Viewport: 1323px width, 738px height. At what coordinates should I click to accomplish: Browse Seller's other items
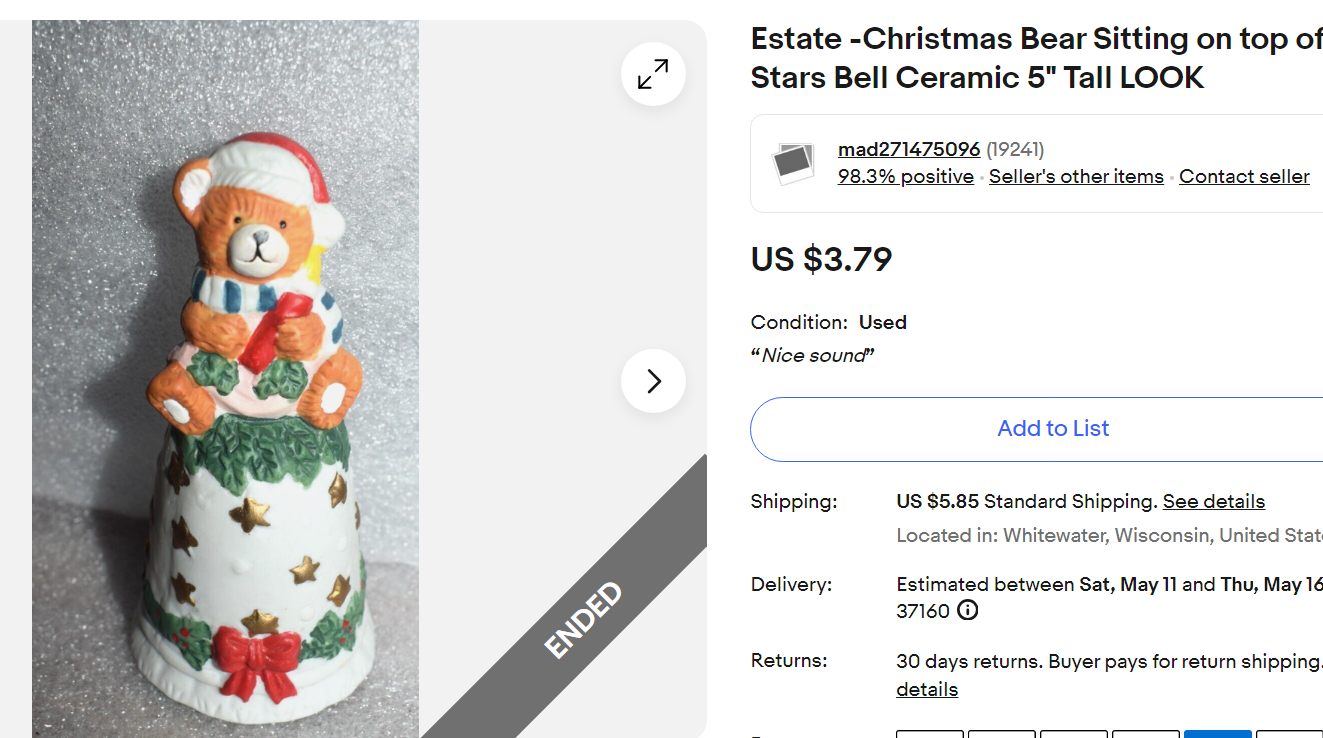[1076, 176]
